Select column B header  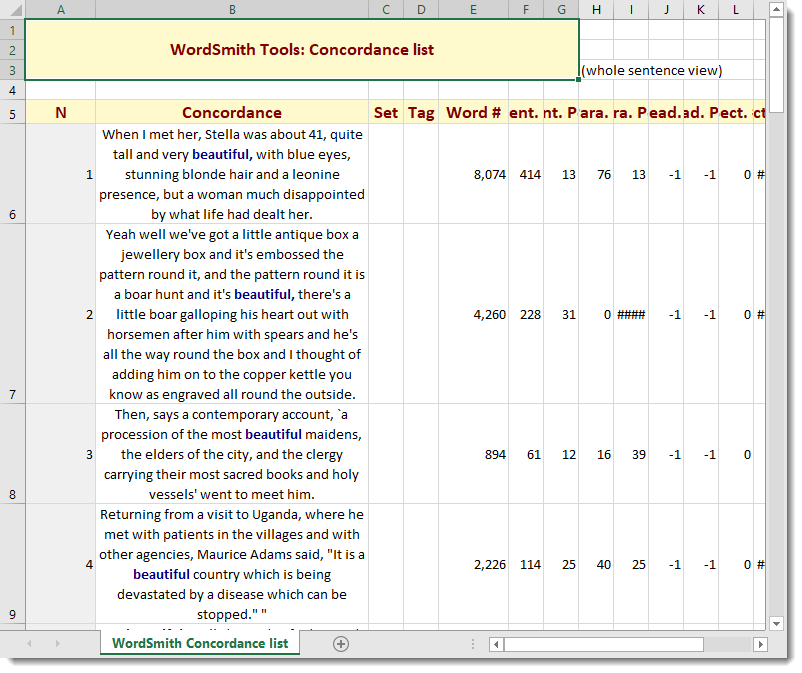(x=233, y=9)
